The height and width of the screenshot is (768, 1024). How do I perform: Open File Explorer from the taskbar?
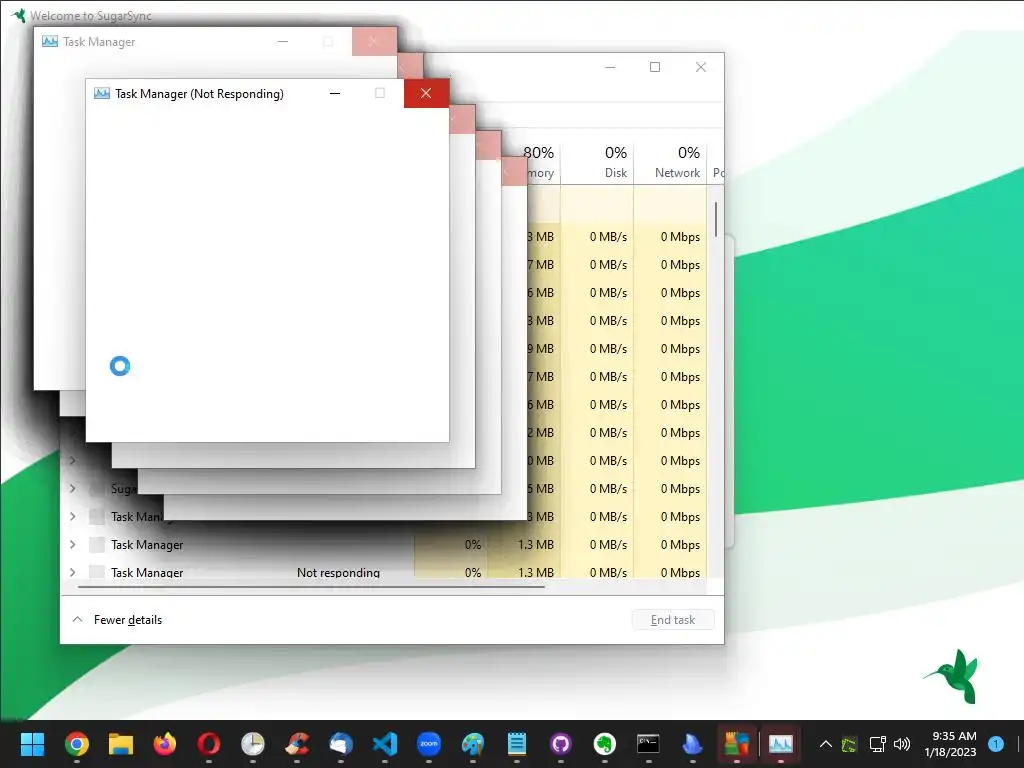point(121,744)
